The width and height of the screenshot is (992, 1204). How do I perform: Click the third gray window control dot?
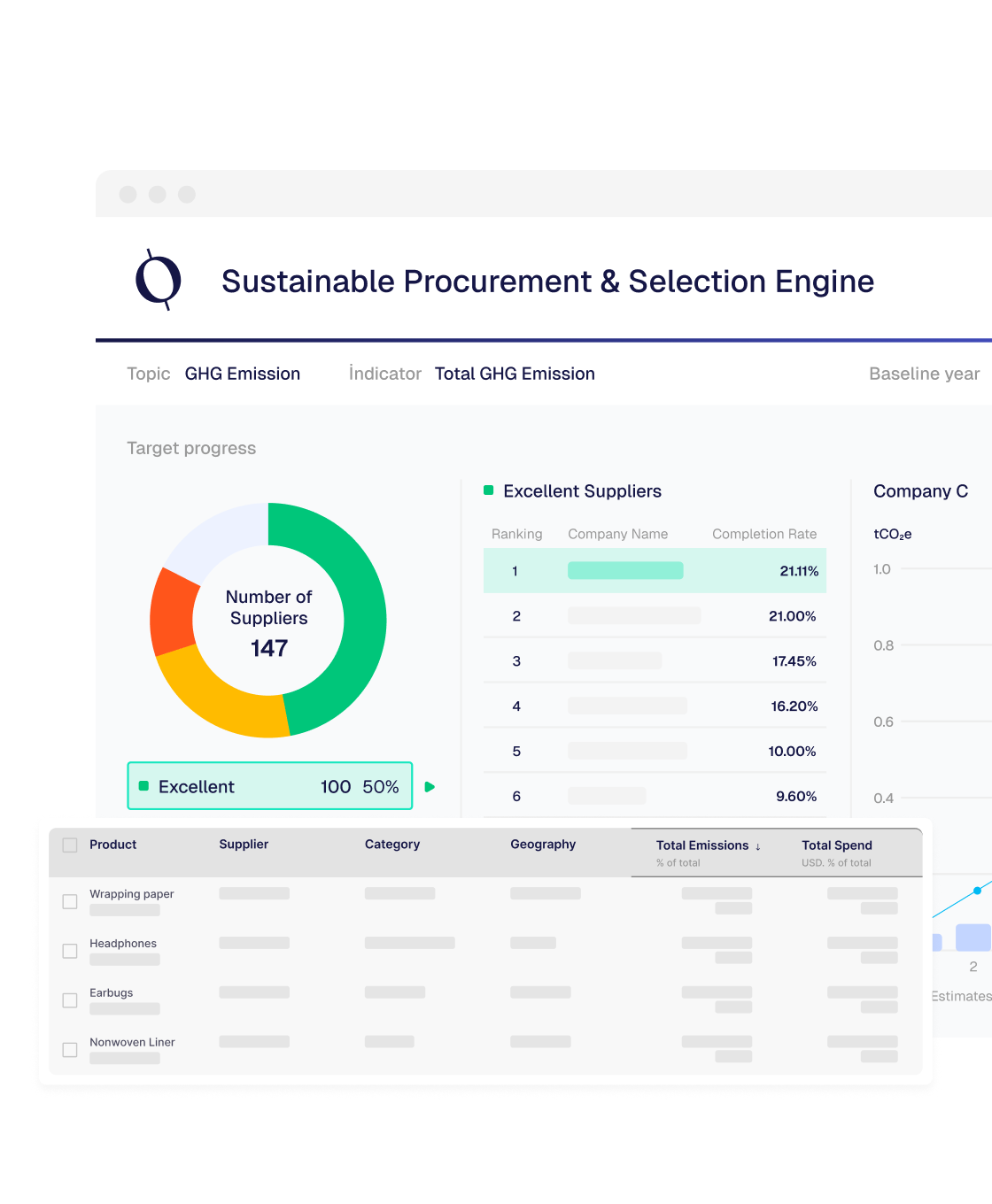187,195
